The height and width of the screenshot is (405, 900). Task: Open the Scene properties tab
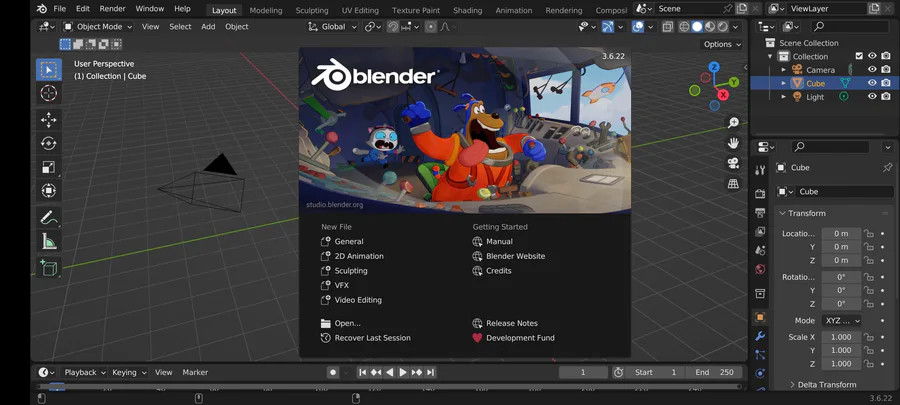[760, 251]
